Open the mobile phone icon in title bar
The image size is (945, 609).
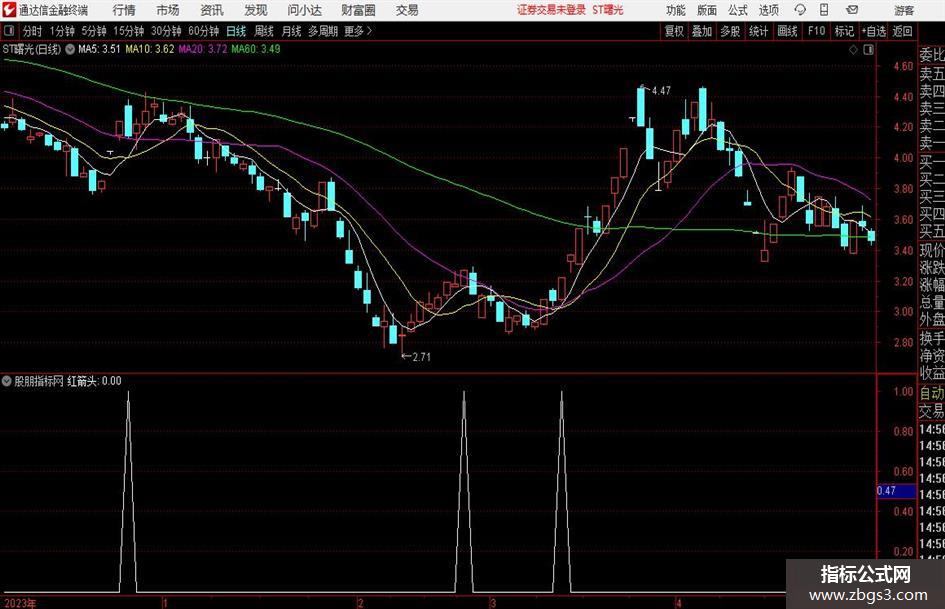tap(824, 10)
